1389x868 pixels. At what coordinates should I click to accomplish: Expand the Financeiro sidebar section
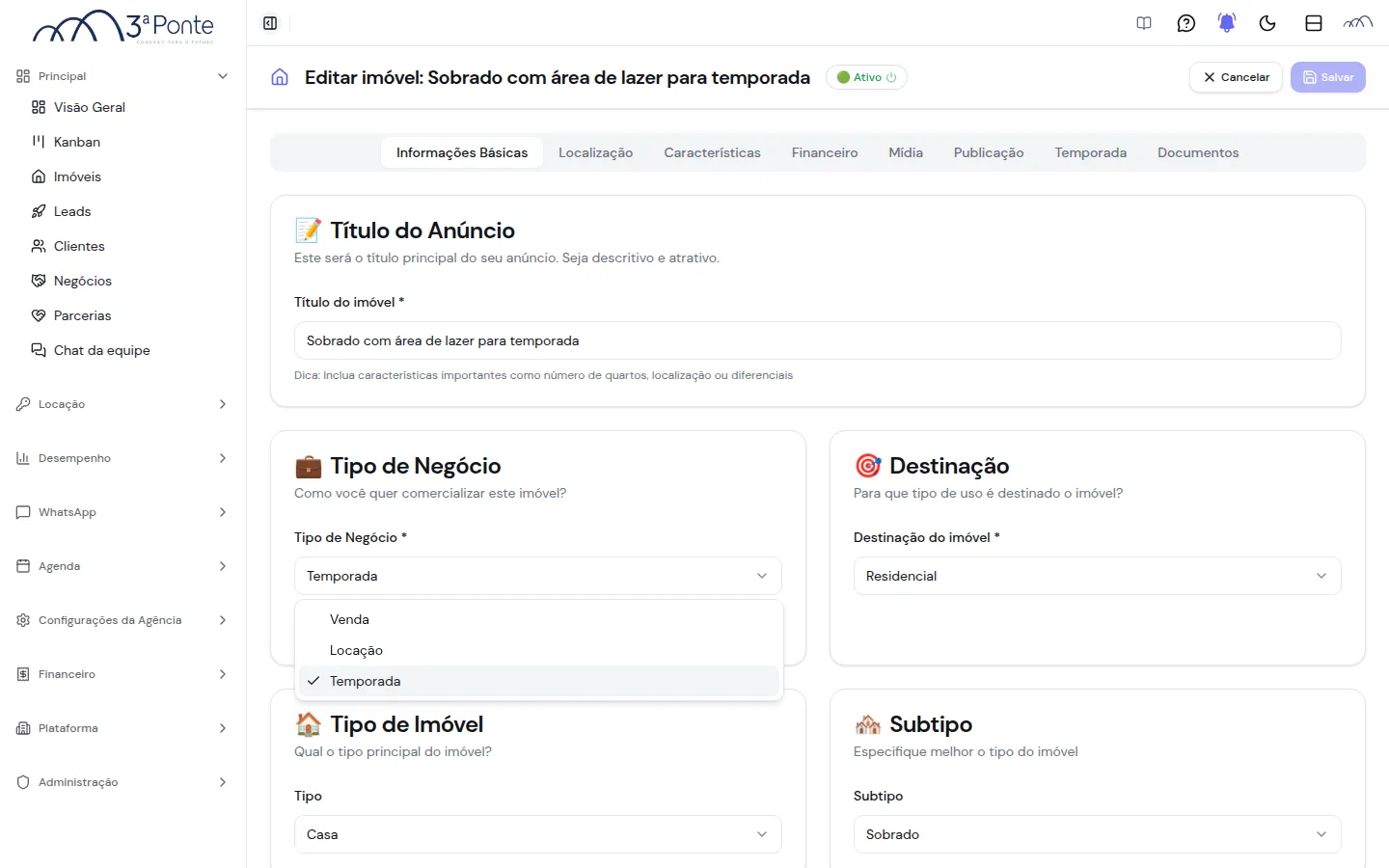(123, 674)
